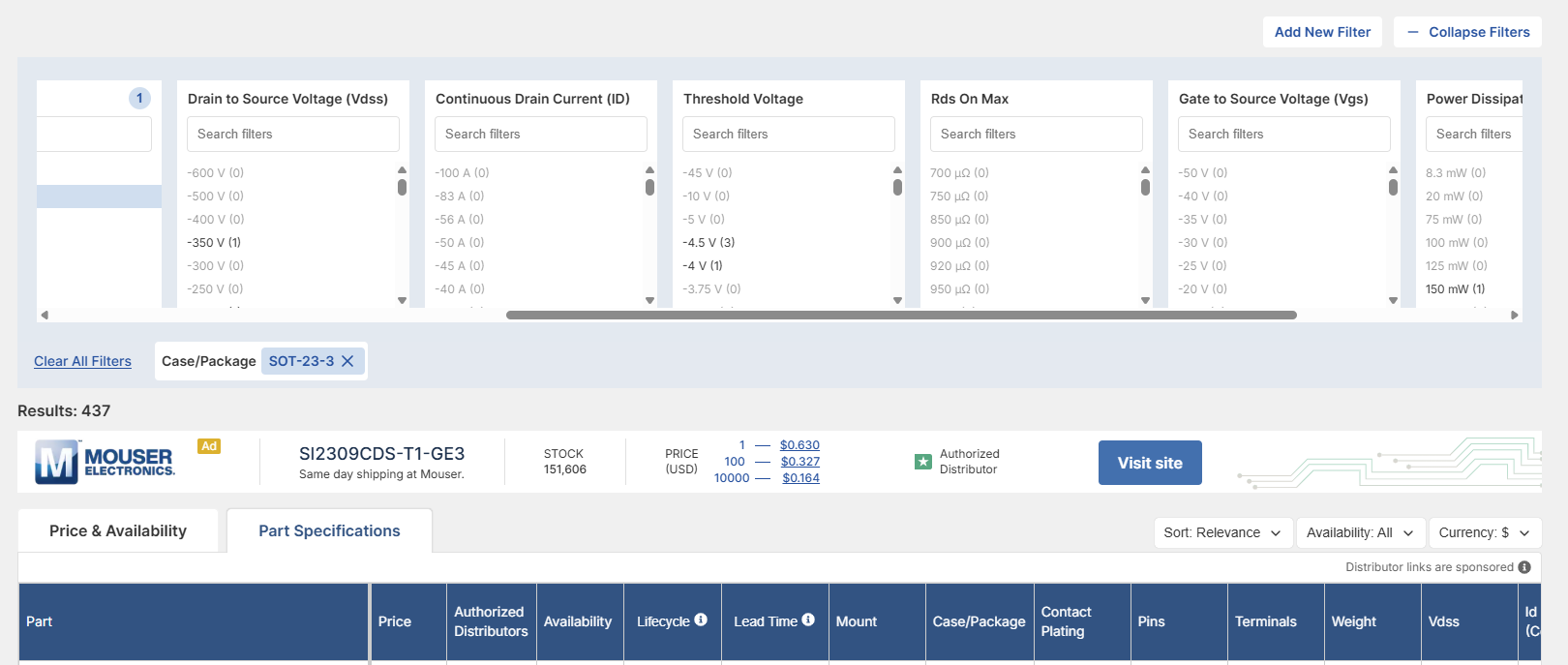Viewport: 1568px width, 665px height.
Task: Select the -350 V filter option
Action: pyautogui.click(x=214, y=242)
